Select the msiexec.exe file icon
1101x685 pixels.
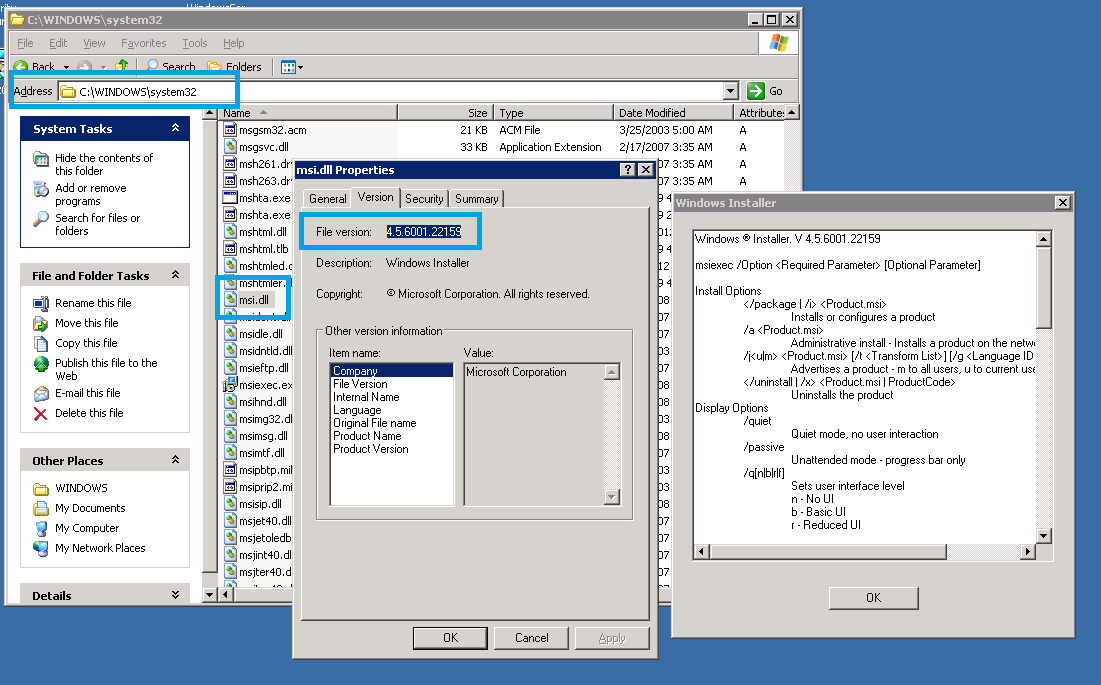230,385
